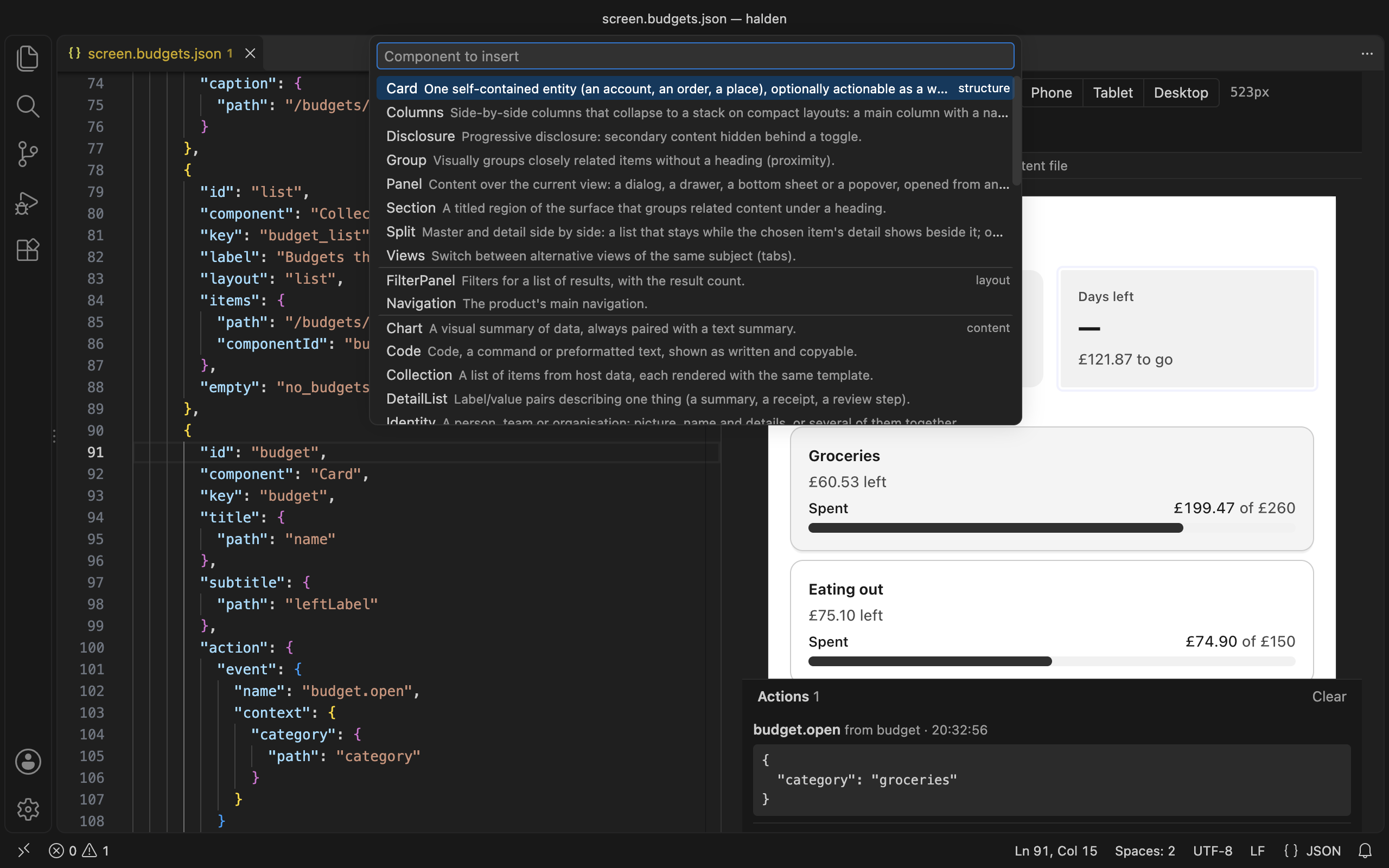Click the "£121.87 to go" text
The height and width of the screenshot is (868, 1389).
(x=1125, y=359)
